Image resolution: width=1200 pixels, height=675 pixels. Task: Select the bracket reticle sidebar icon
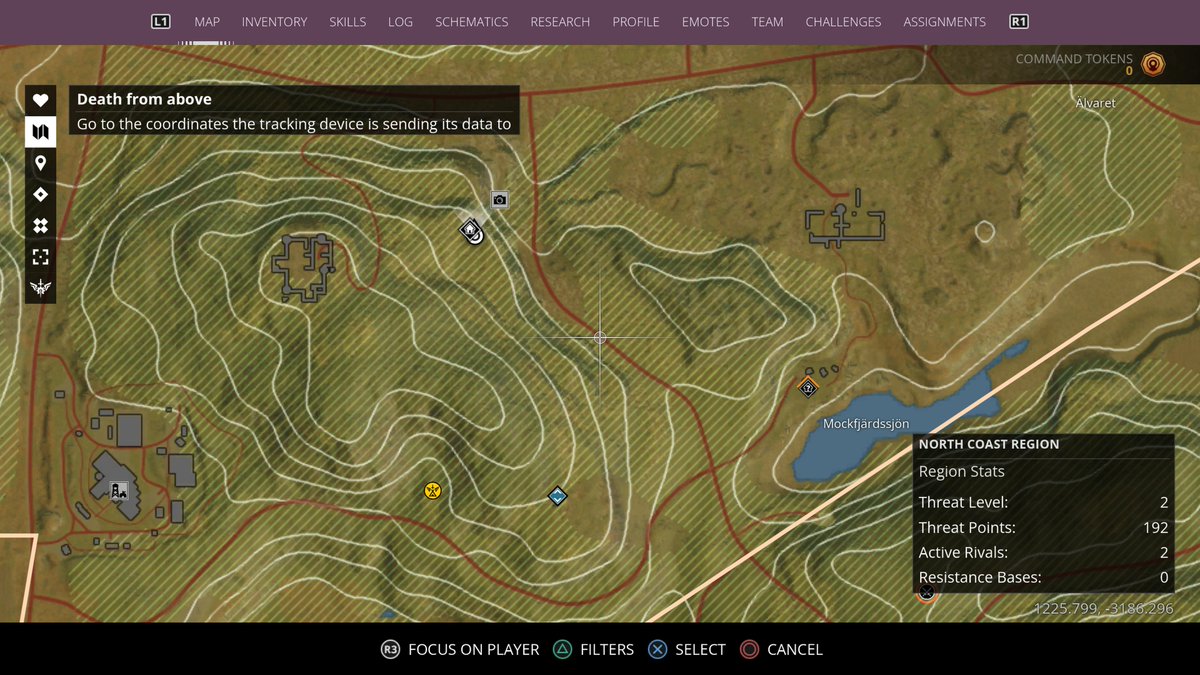click(x=40, y=257)
